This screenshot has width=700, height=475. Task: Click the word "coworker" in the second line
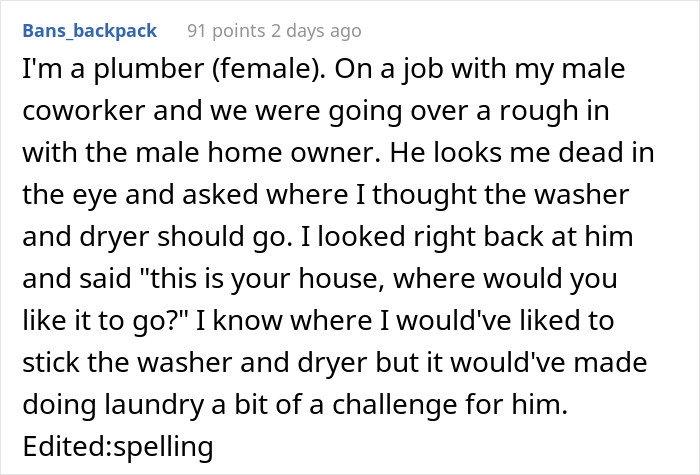click(84, 111)
